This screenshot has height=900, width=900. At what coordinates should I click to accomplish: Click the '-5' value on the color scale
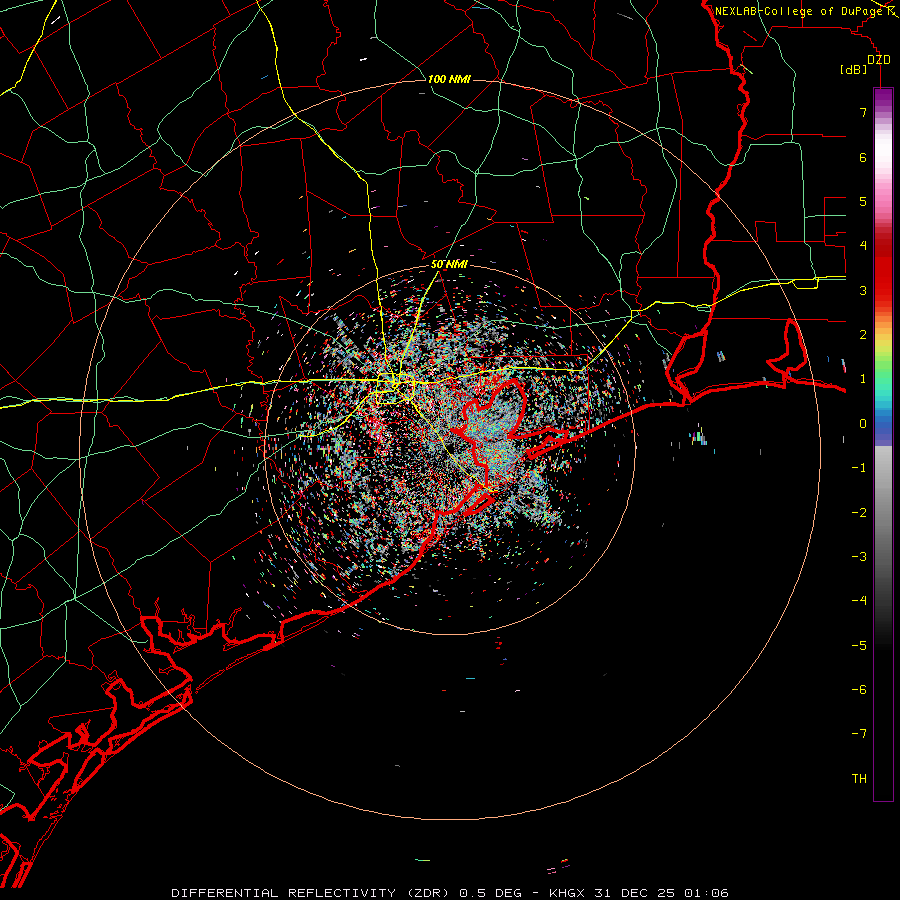tap(859, 646)
